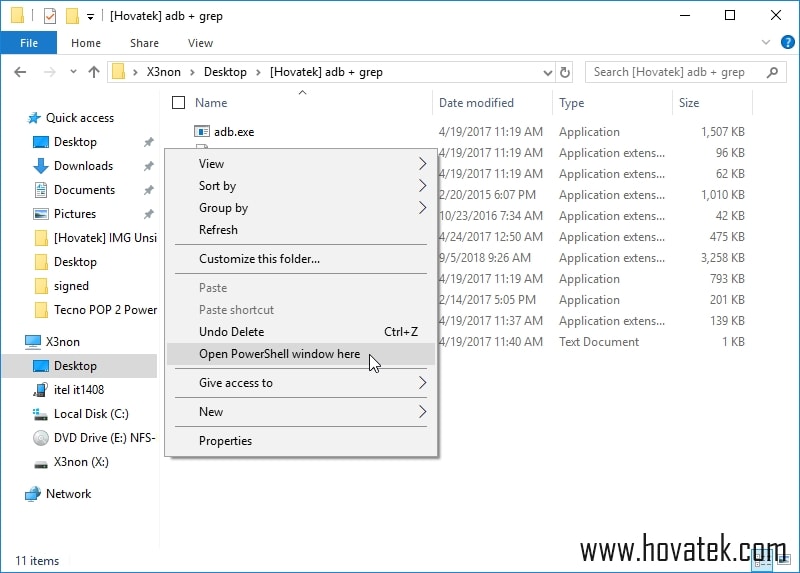Select X3non computer in navigation pane
Viewport: 800px width, 573px height.
click(63, 342)
